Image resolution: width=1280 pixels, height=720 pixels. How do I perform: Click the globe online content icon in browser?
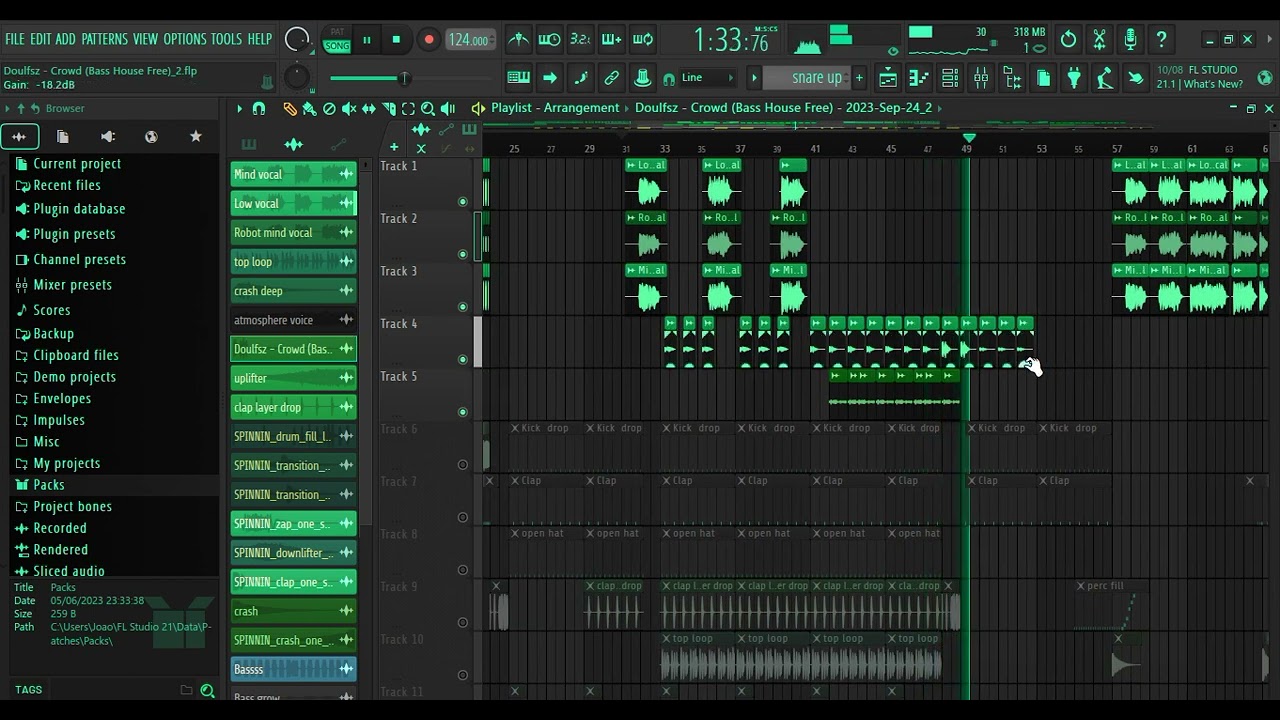pos(151,137)
